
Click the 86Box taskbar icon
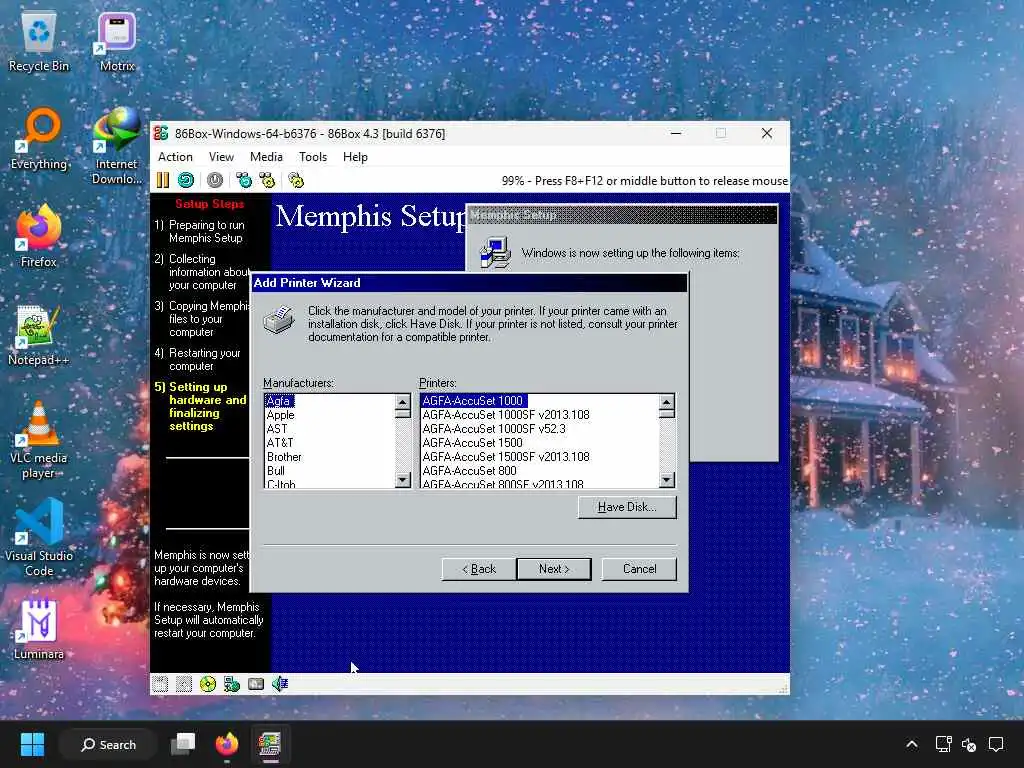[x=270, y=744]
